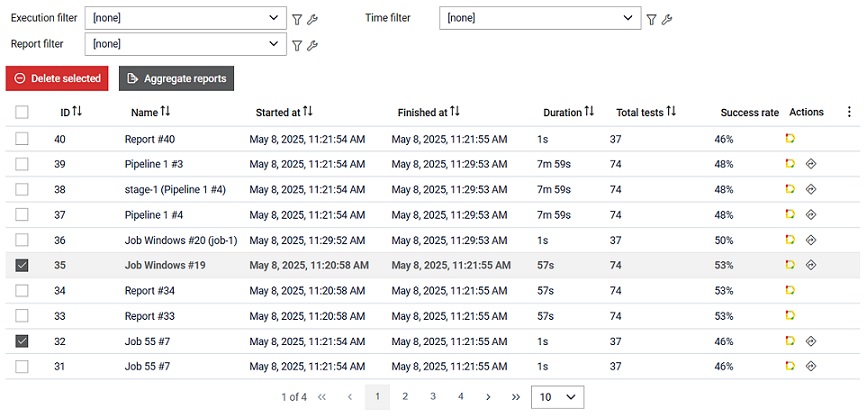Click the funnel icon beside Execution filter

pyautogui.click(x=296, y=19)
